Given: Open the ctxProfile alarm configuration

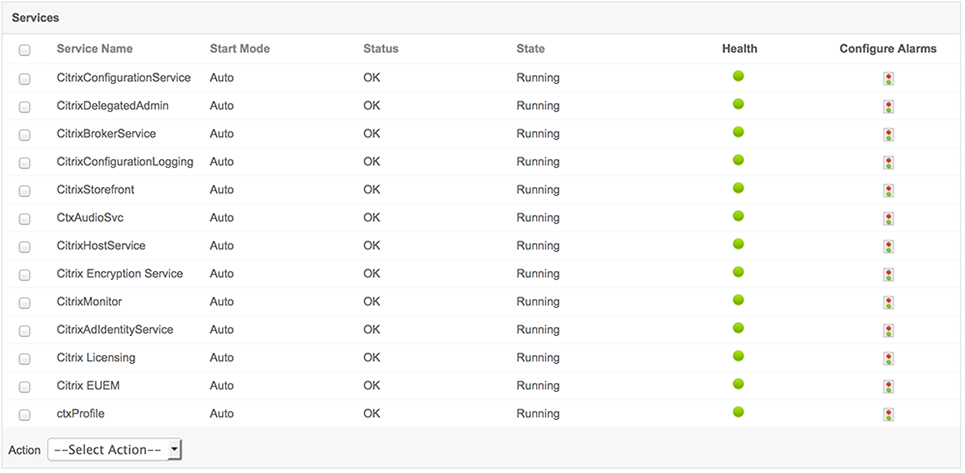Looking at the screenshot, I should coord(888,414).
